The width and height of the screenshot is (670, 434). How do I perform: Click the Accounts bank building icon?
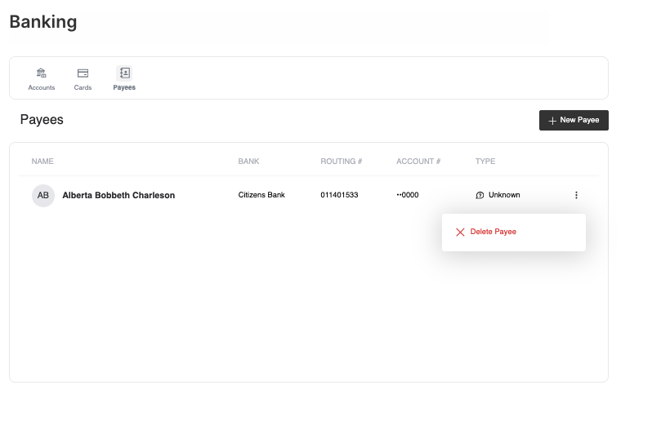(41, 73)
